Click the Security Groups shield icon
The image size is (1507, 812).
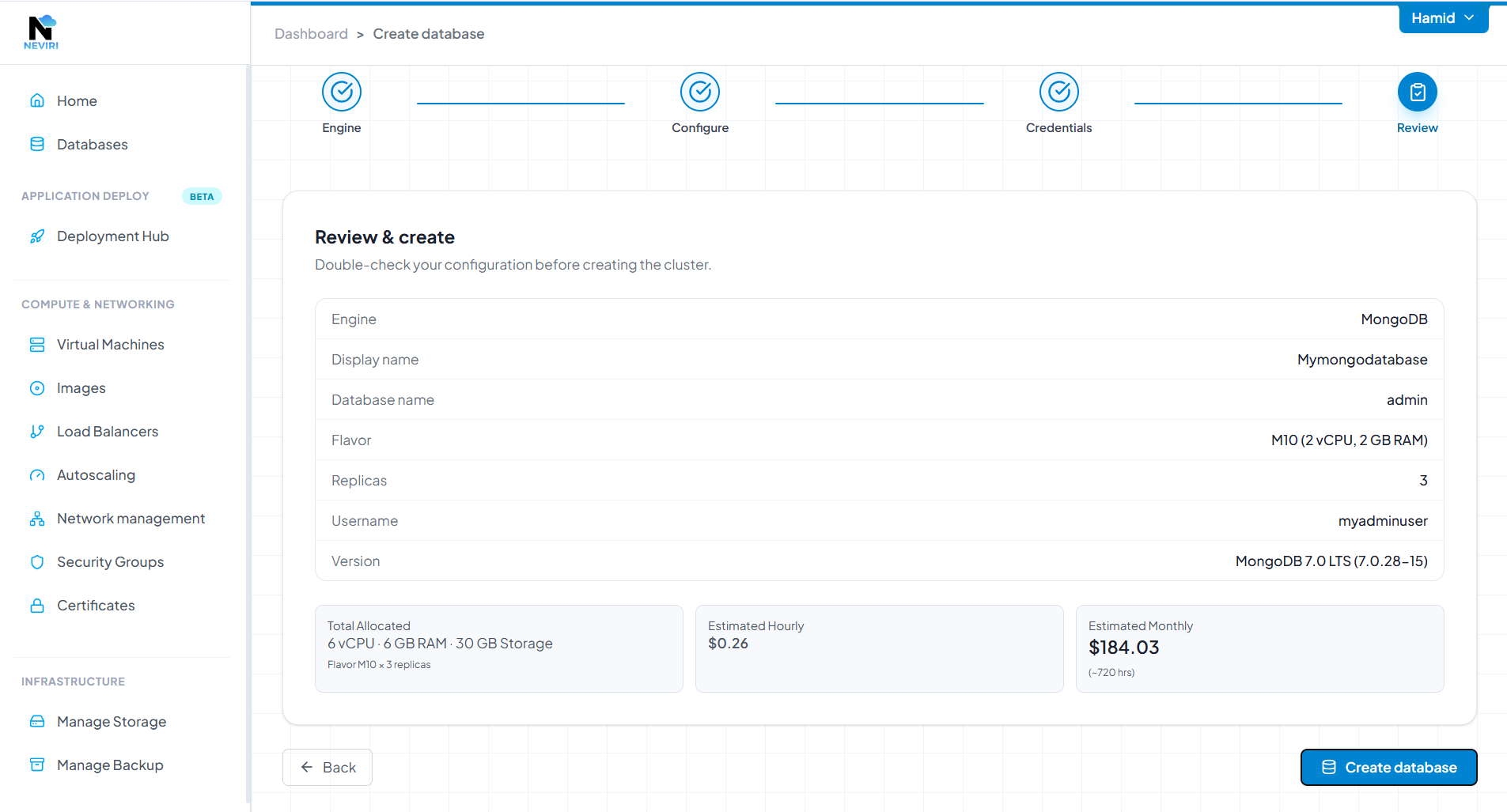(x=37, y=562)
